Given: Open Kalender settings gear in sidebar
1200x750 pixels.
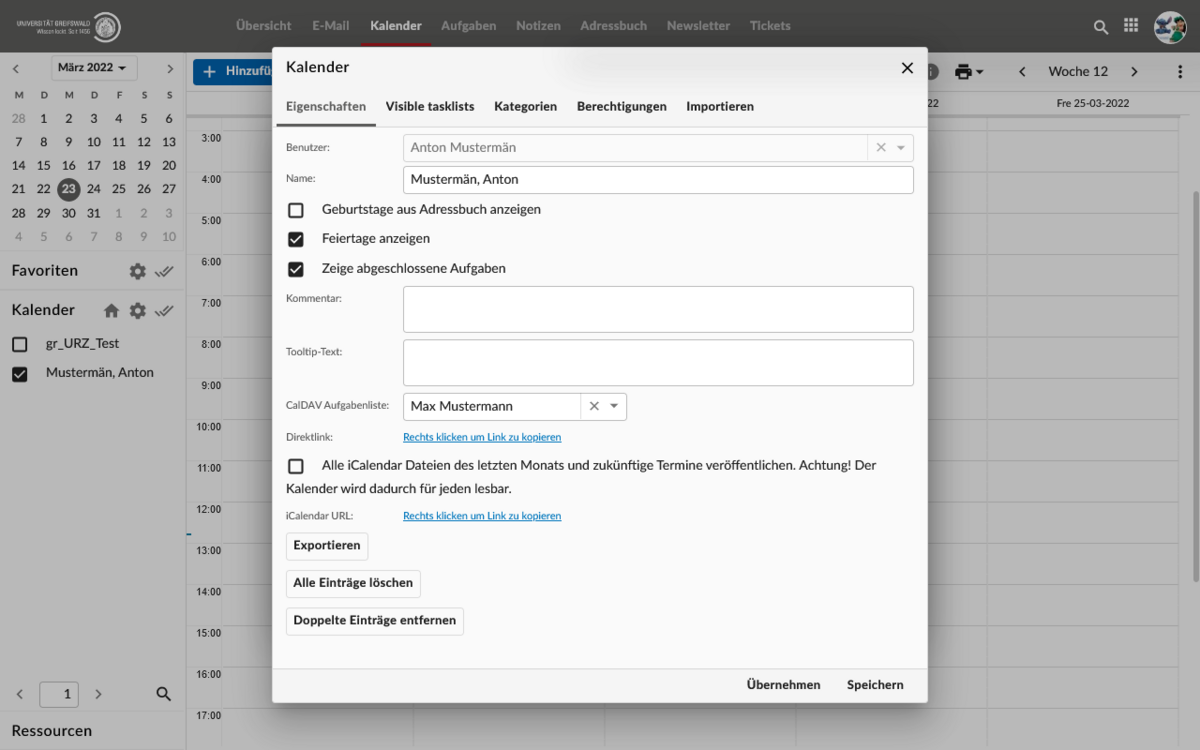Looking at the screenshot, I should [x=138, y=310].
